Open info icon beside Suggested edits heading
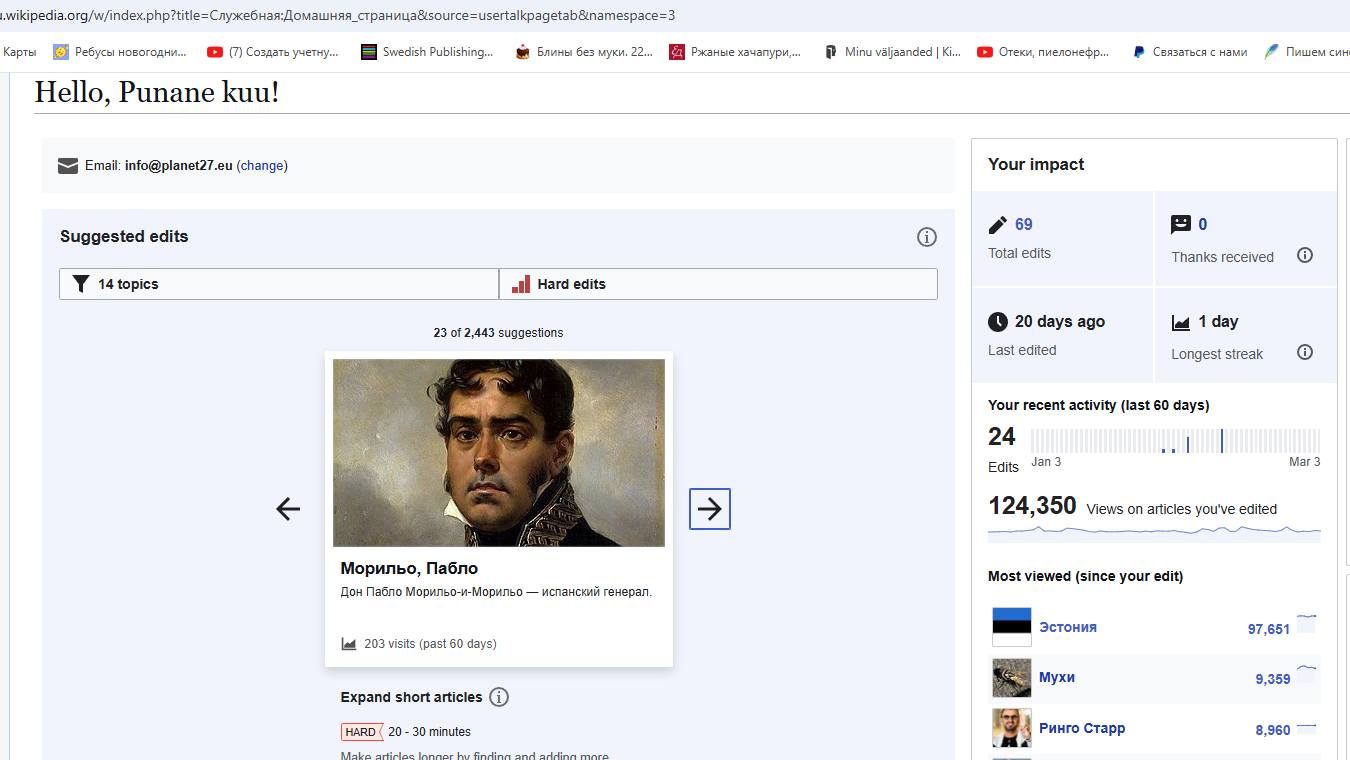 pyautogui.click(x=926, y=237)
